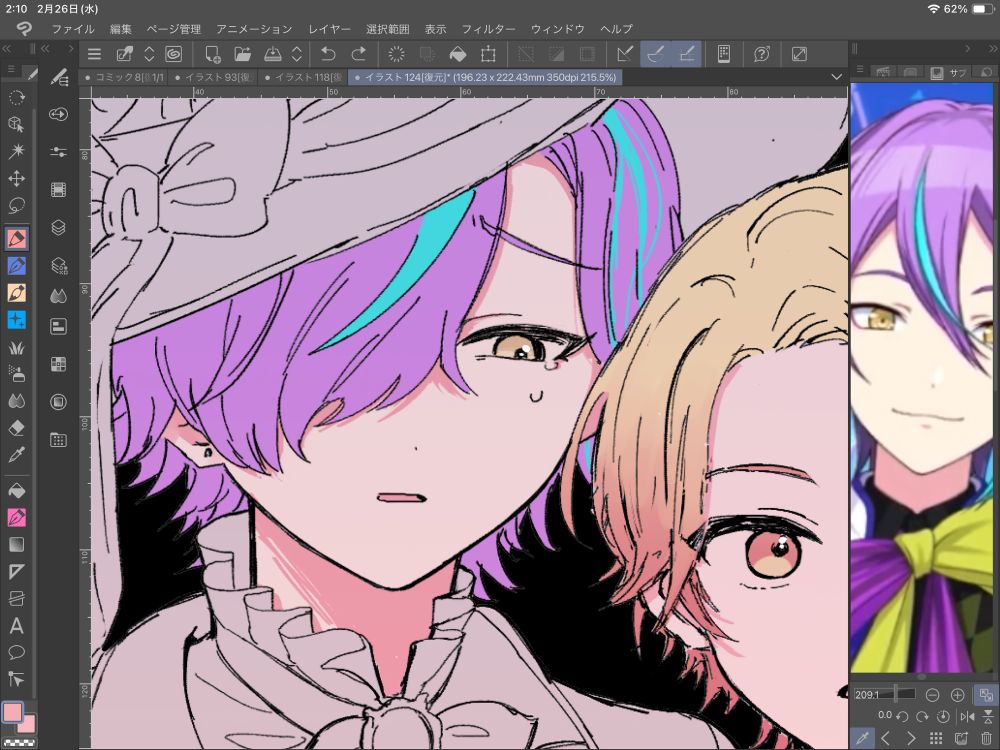This screenshot has height=750, width=1000.
Task: Open the Layer Property palette icon
Action: (59, 265)
